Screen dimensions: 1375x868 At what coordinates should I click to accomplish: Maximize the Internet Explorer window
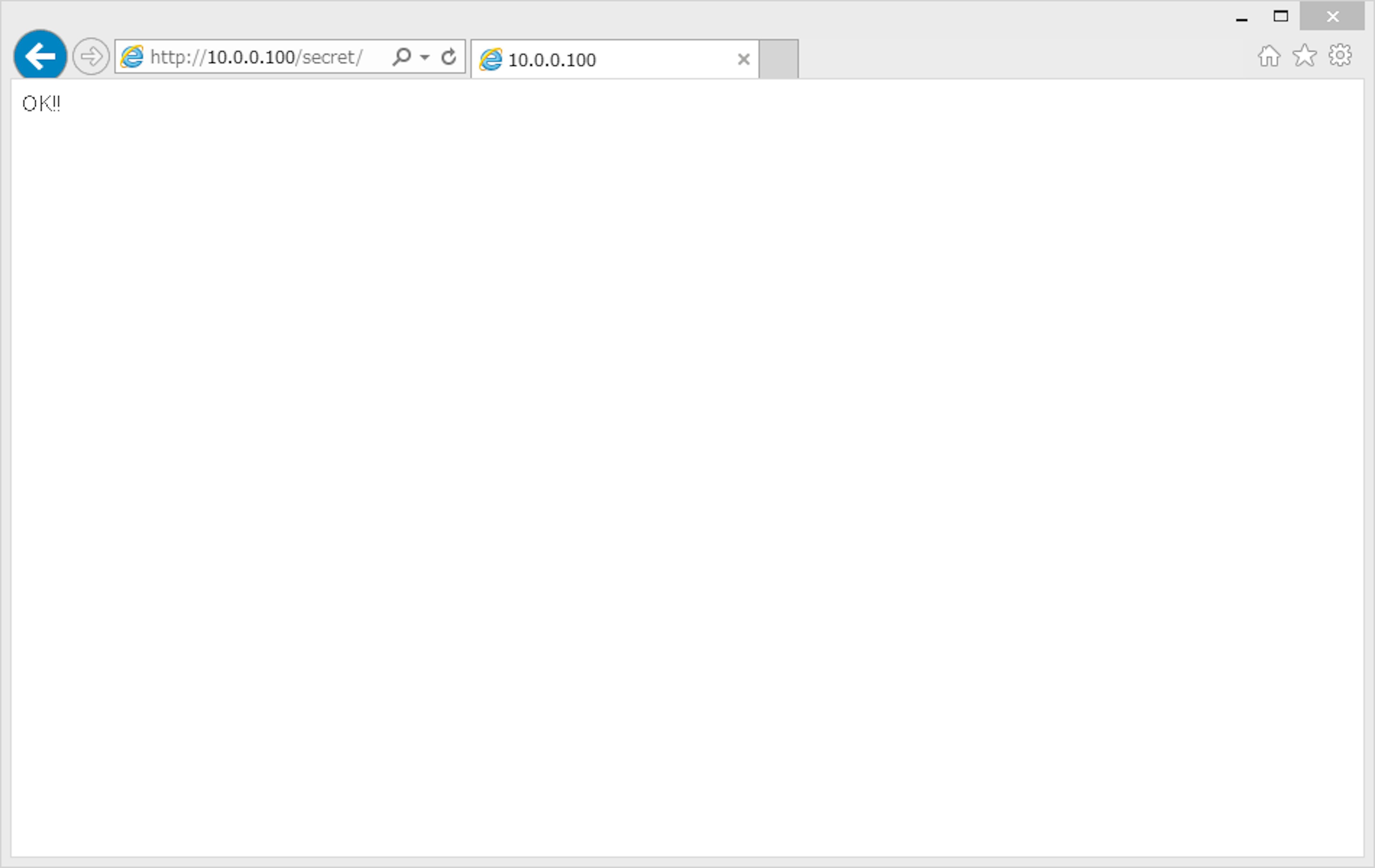point(1280,16)
